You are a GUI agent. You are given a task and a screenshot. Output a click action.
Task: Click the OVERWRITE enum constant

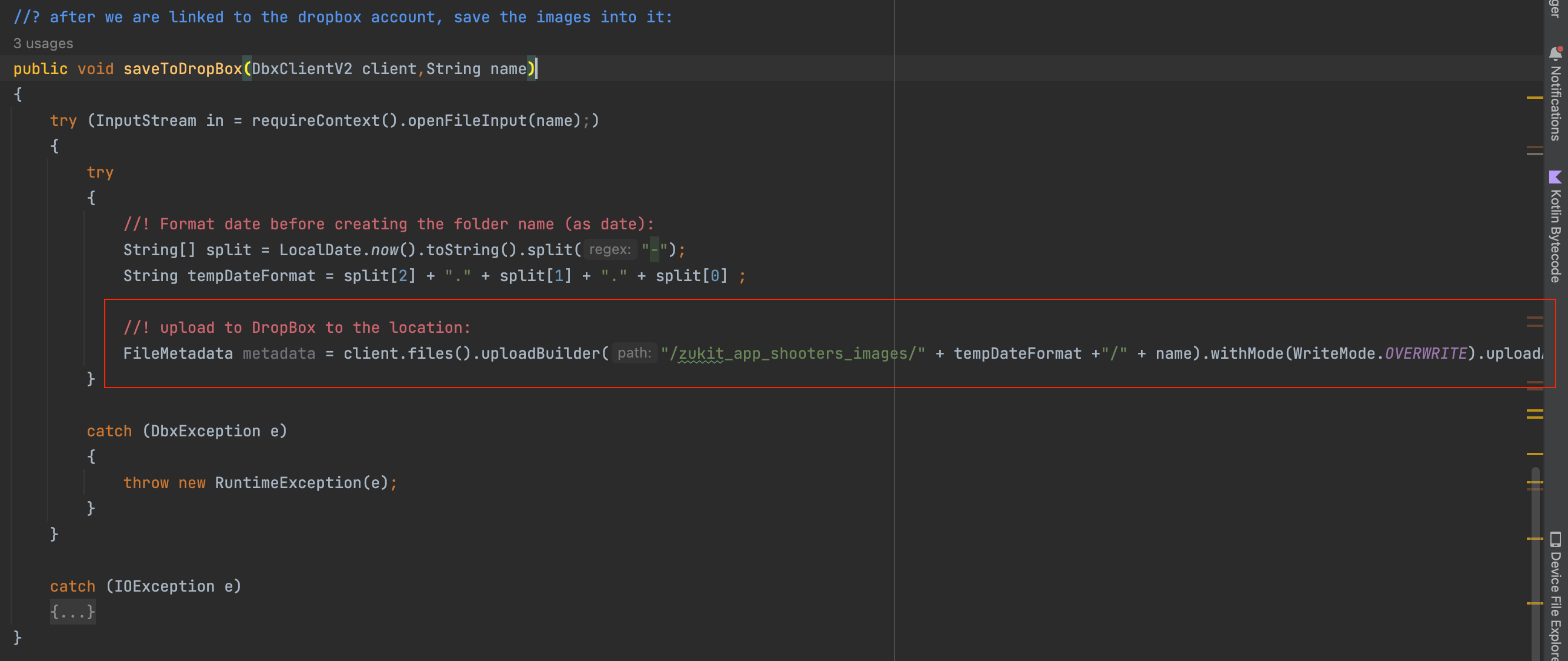pyautogui.click(x=1426, y=353)
